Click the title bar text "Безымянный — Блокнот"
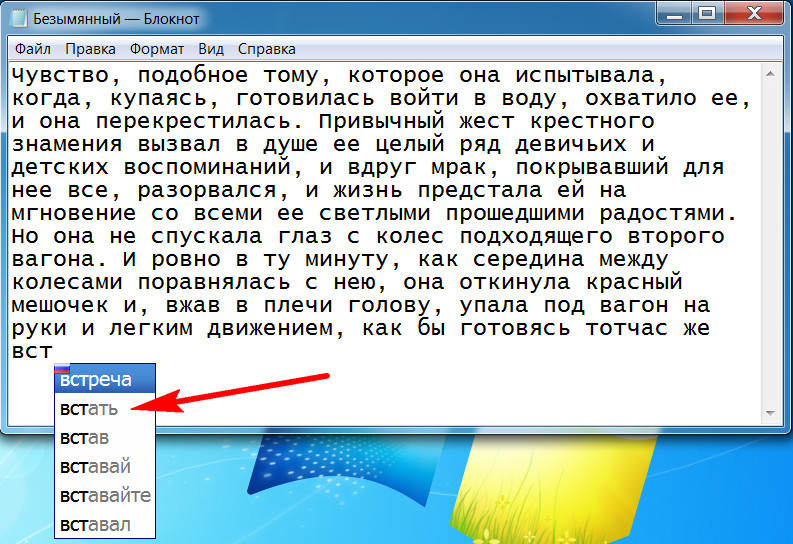The image size is (793, 544). coord(116,19)
